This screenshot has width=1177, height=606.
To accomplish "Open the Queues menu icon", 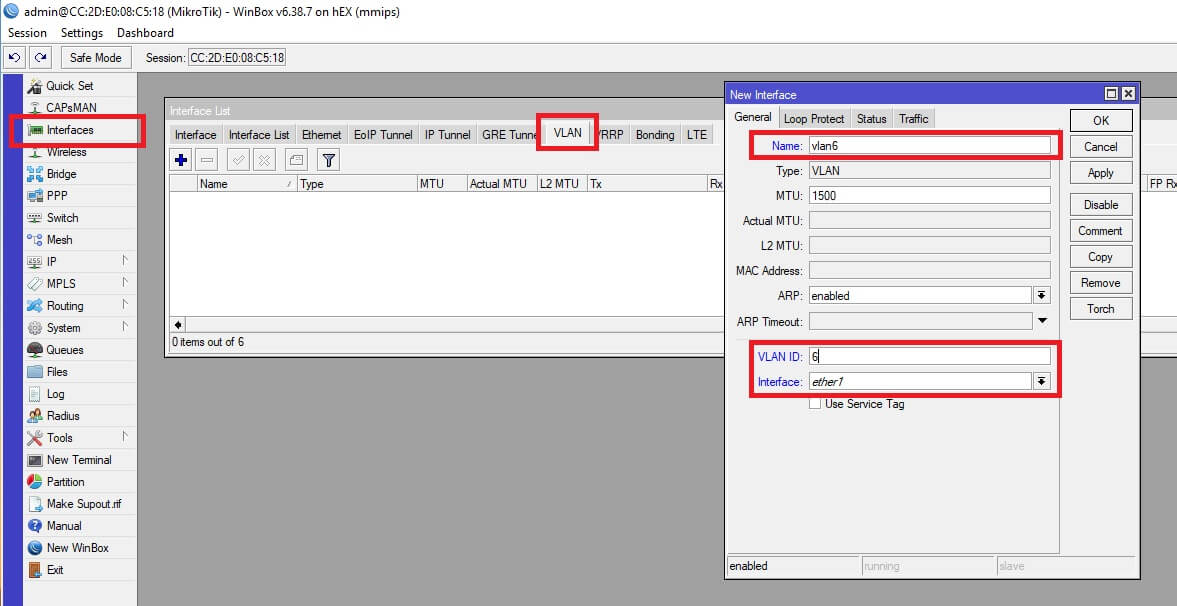I will (35, 350).
